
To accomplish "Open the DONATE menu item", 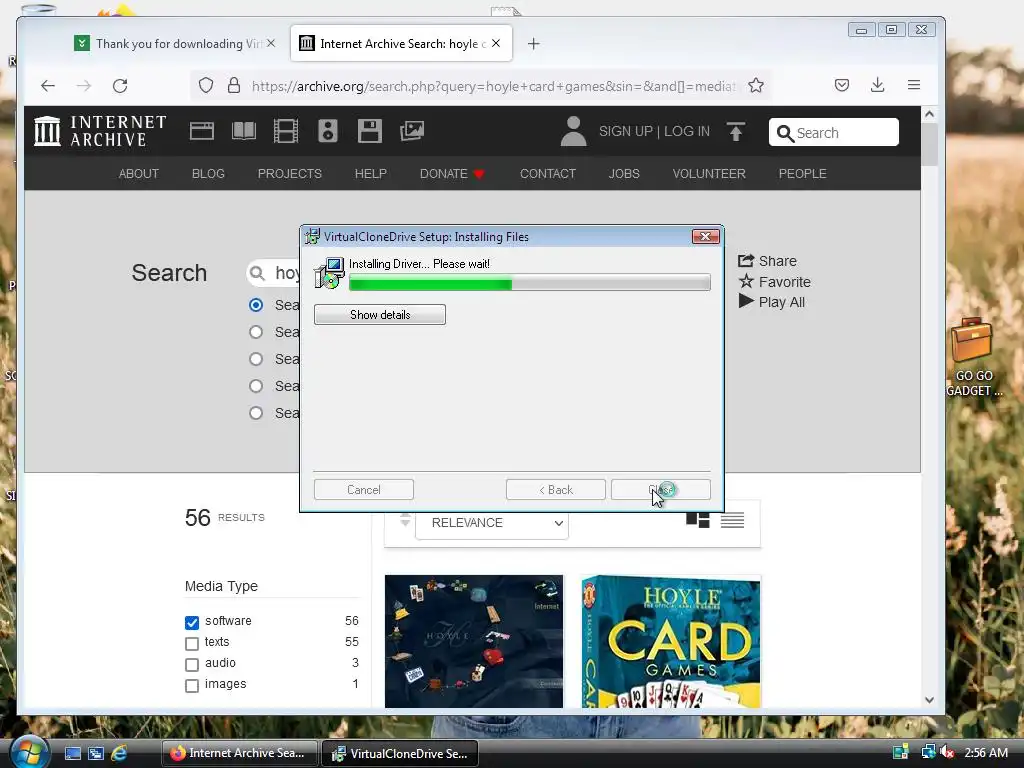I will click(452, 174).
